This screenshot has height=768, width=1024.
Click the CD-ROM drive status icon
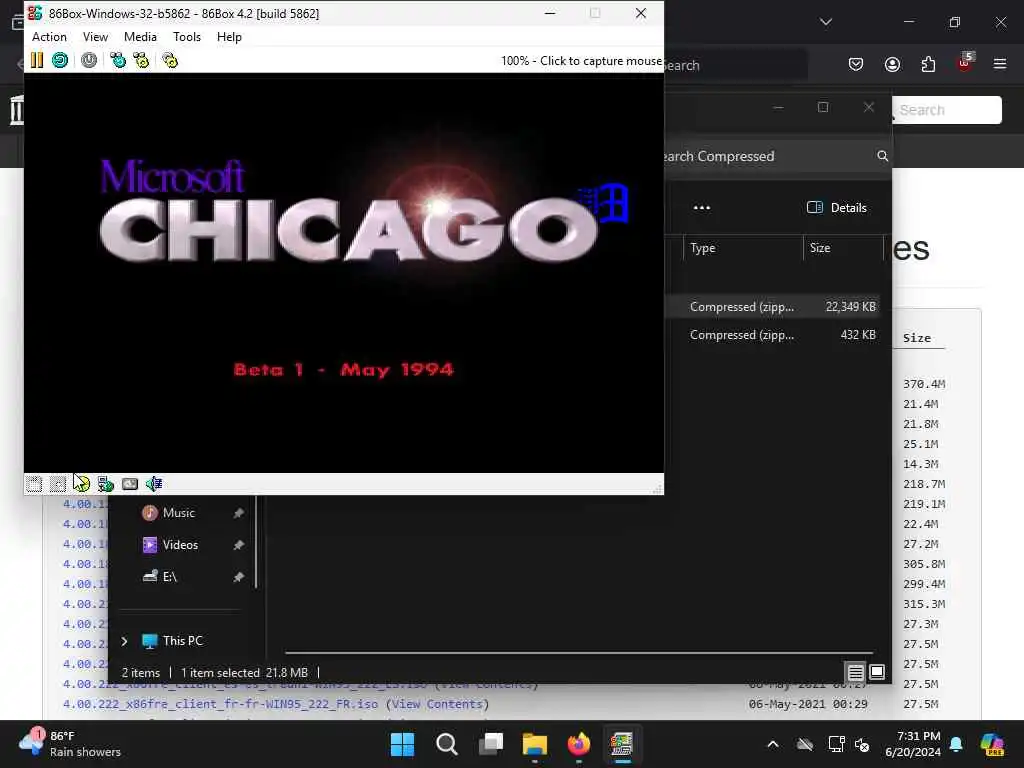(x=82, y=484)
